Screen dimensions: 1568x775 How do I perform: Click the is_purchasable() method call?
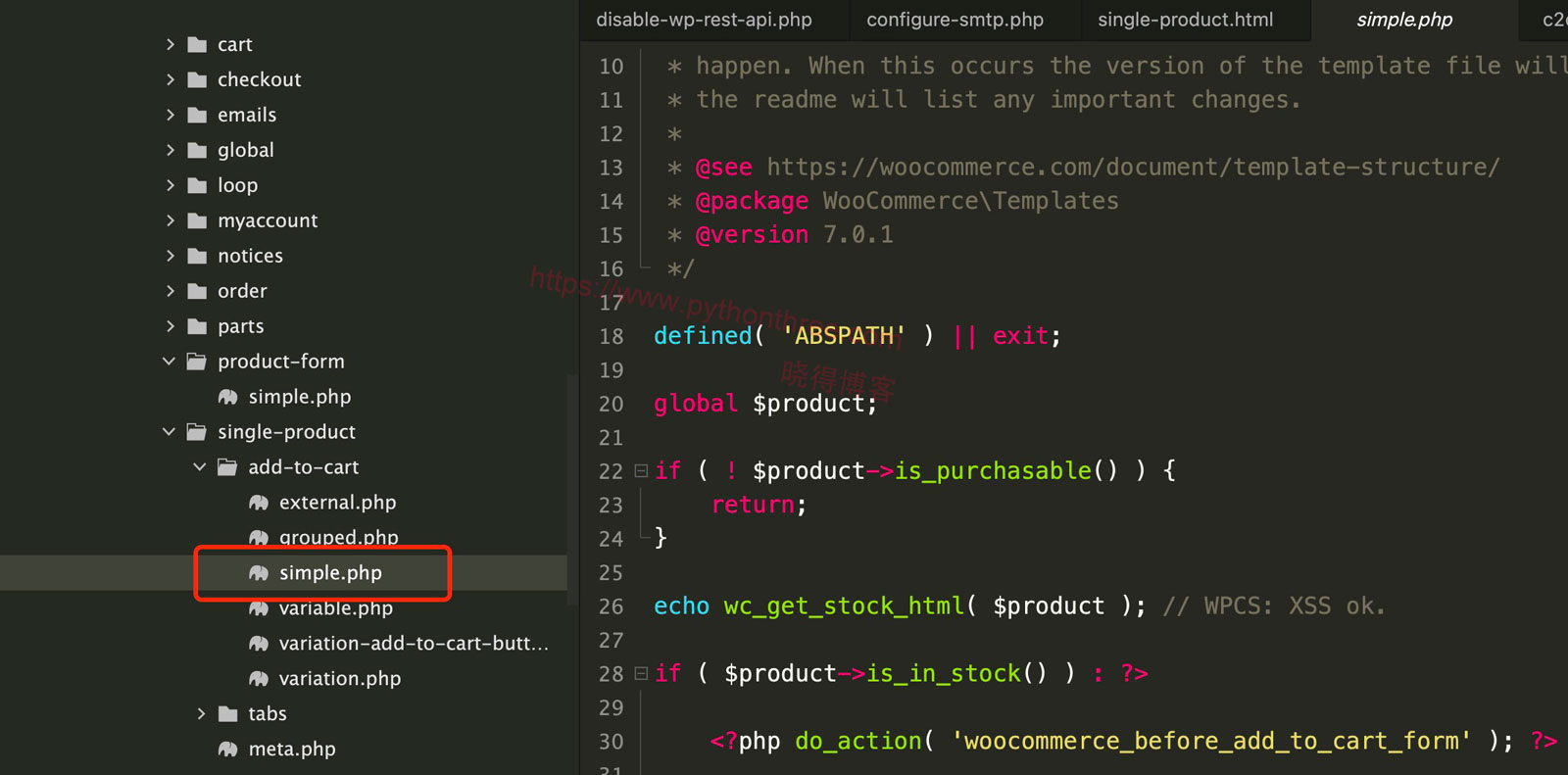click(1006, 471)
